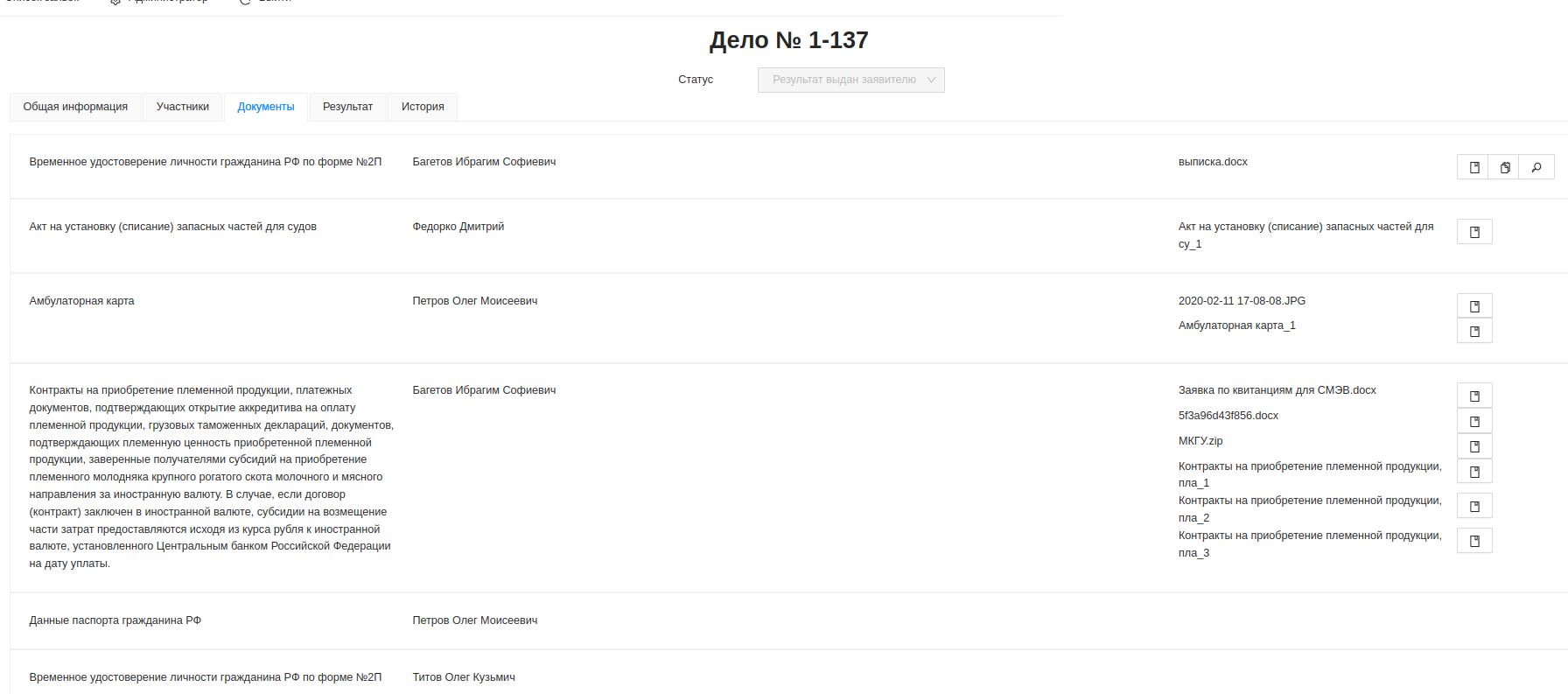Select the Документы tab
This screenshot has width=1568, height=694.
pos(266,107)
